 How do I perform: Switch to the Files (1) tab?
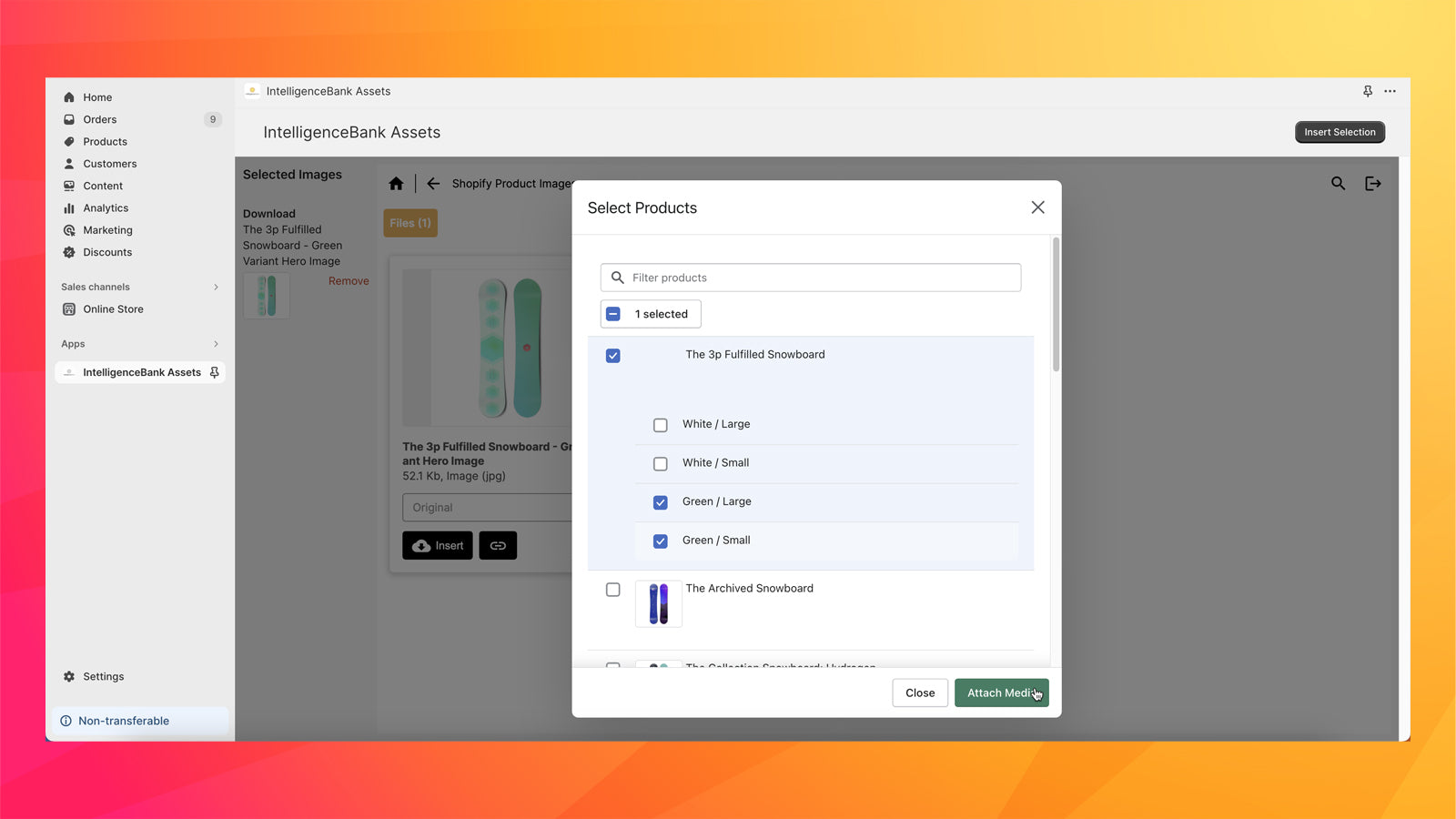tap(409, 223)
